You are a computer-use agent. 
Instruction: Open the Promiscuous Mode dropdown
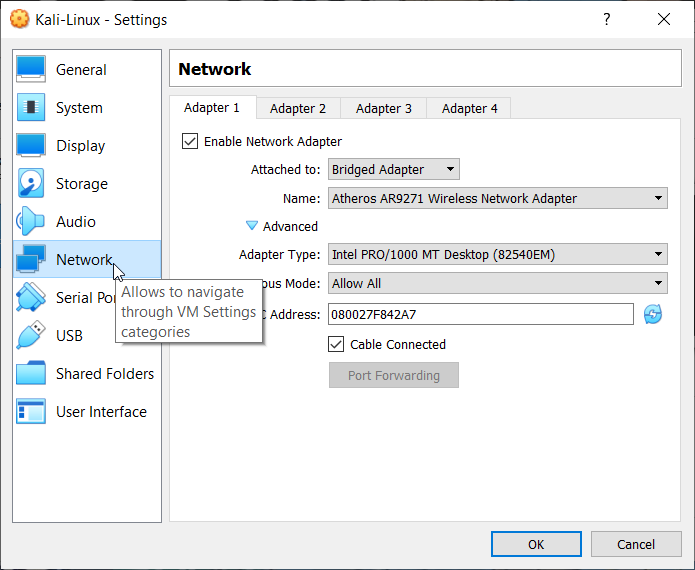pos(497,283)
